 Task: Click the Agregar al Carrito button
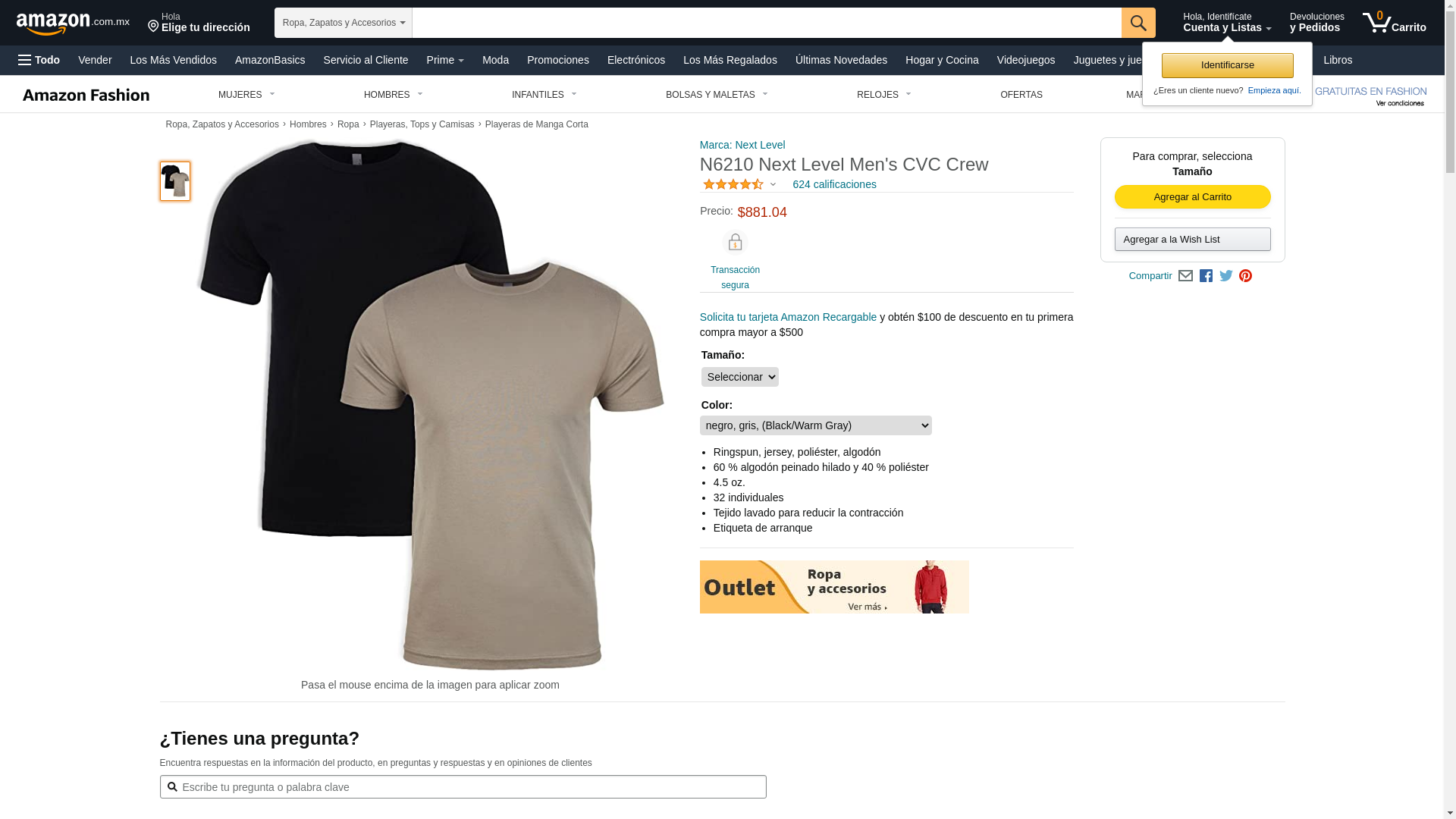1193,197
